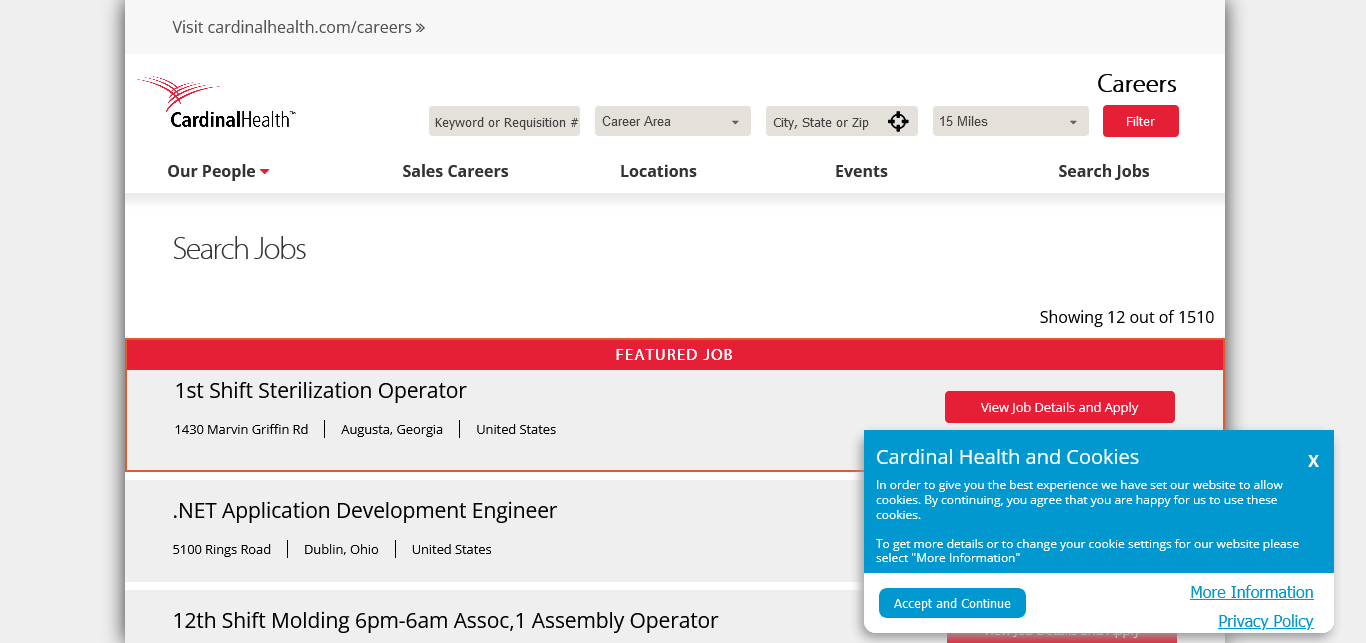Click the Keyword or Requisition # field
Screen dimensions: 1366x643
504,122
